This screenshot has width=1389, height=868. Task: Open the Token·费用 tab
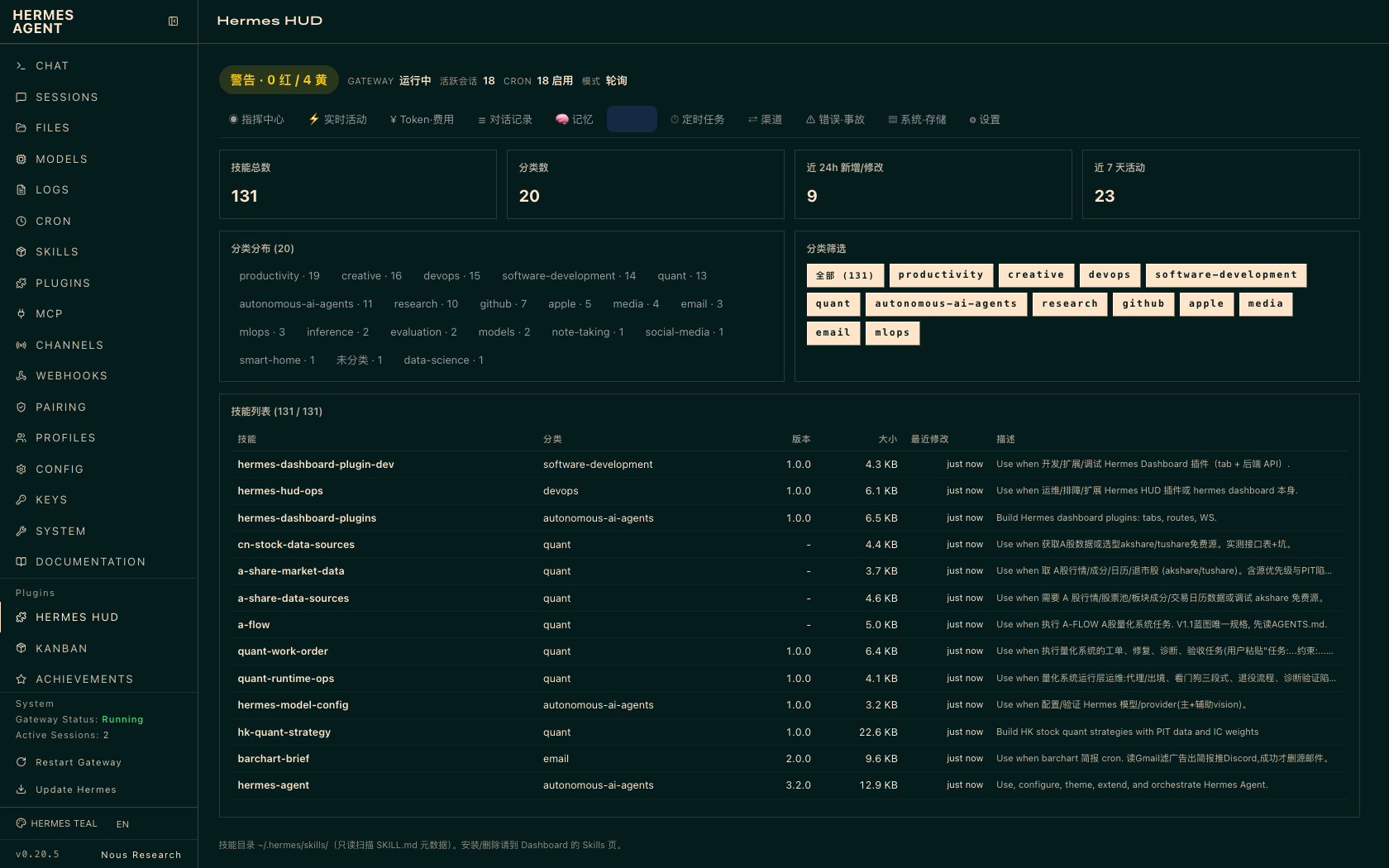(422, 120)
